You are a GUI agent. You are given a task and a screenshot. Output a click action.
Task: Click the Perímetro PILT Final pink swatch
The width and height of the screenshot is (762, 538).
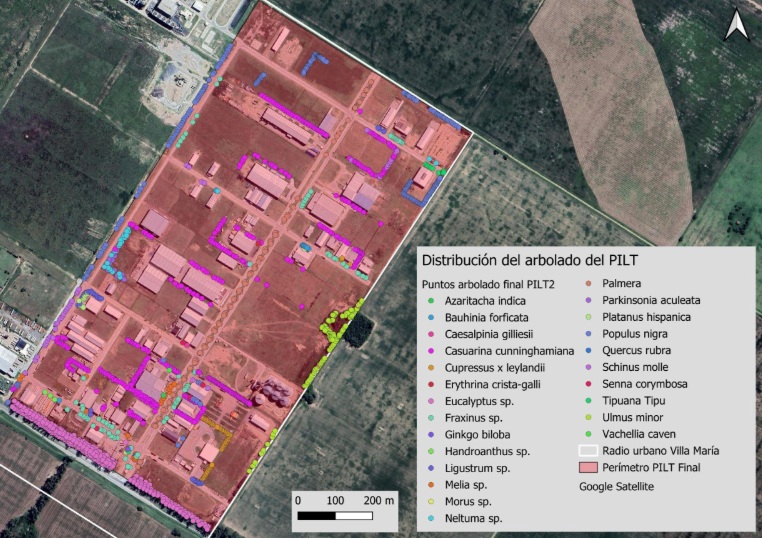click(594, 468)
